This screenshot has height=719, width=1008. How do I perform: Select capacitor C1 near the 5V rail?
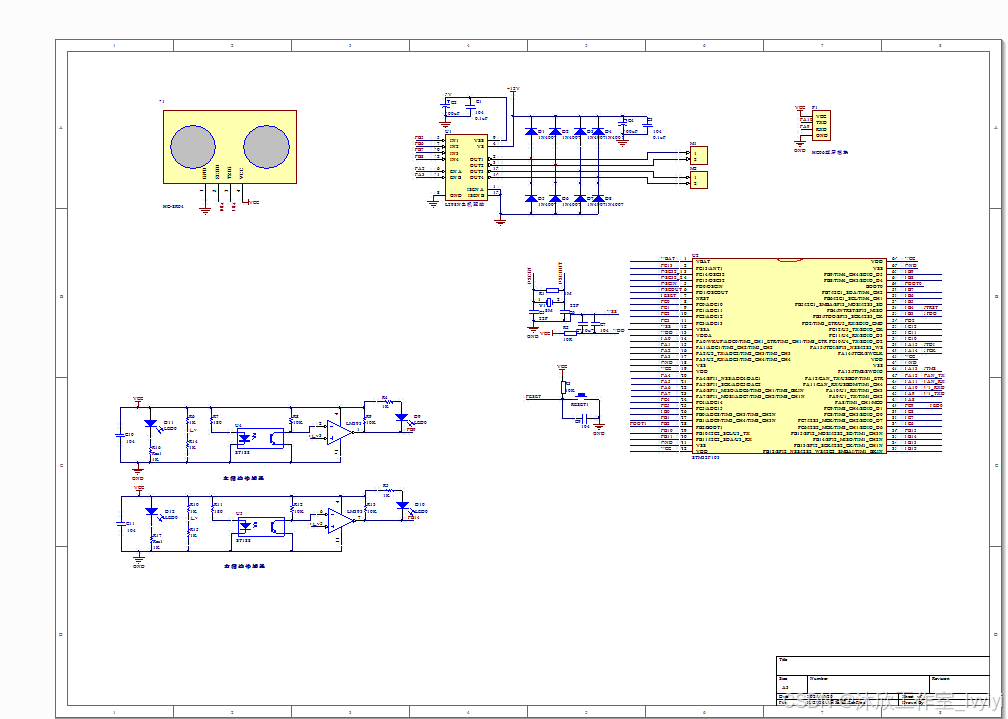click(470, 107)
